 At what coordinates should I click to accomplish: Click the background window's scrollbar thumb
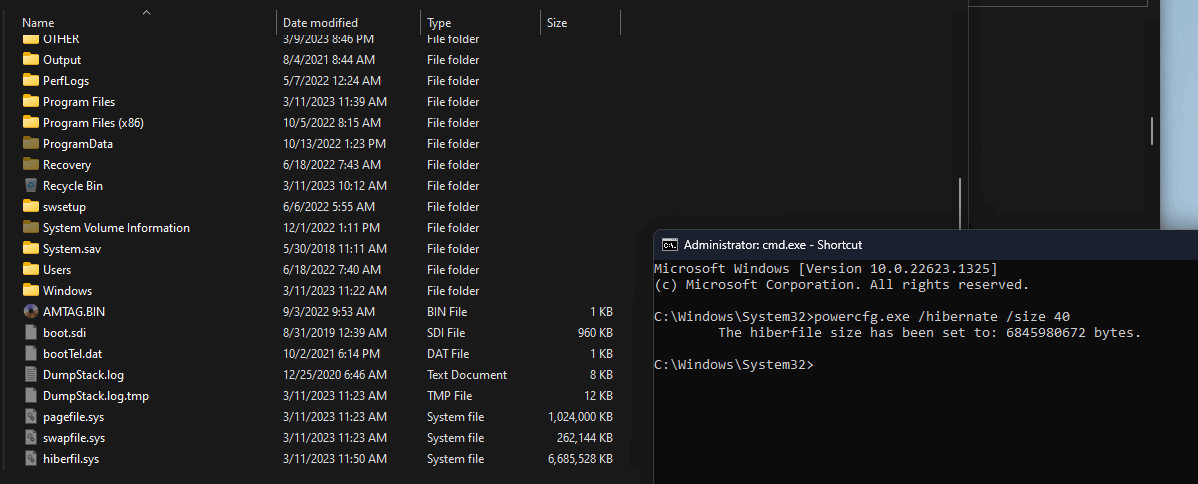[1152, 130]
